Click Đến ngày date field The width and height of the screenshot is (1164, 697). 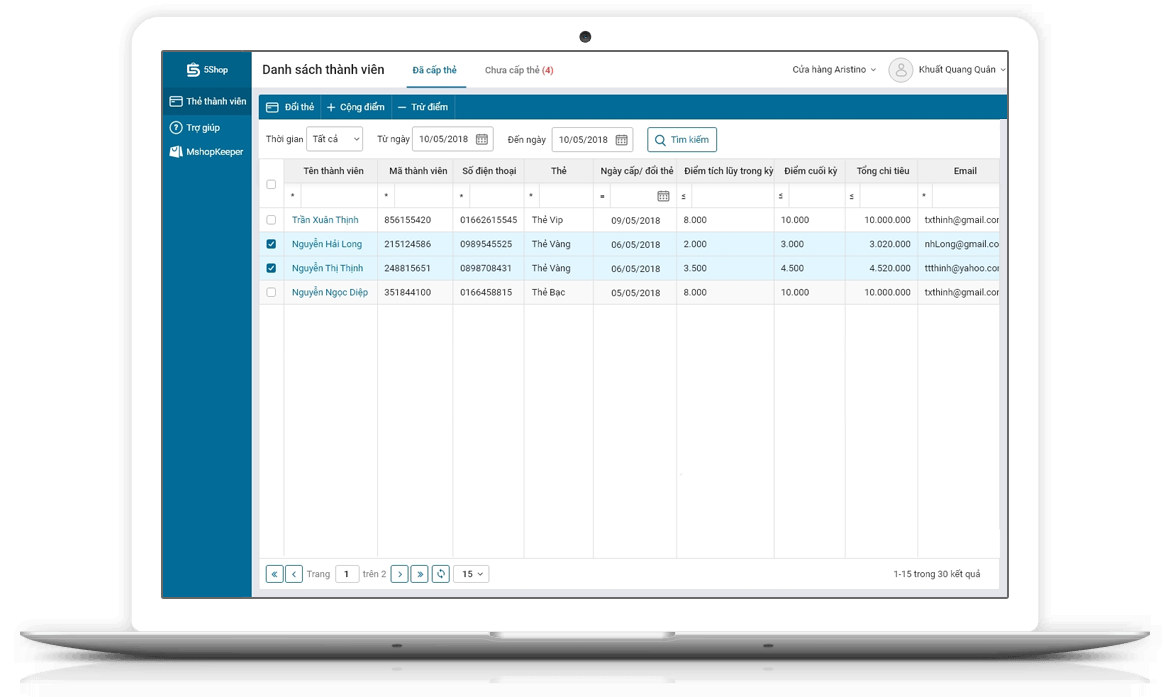[x=592, y=140]
